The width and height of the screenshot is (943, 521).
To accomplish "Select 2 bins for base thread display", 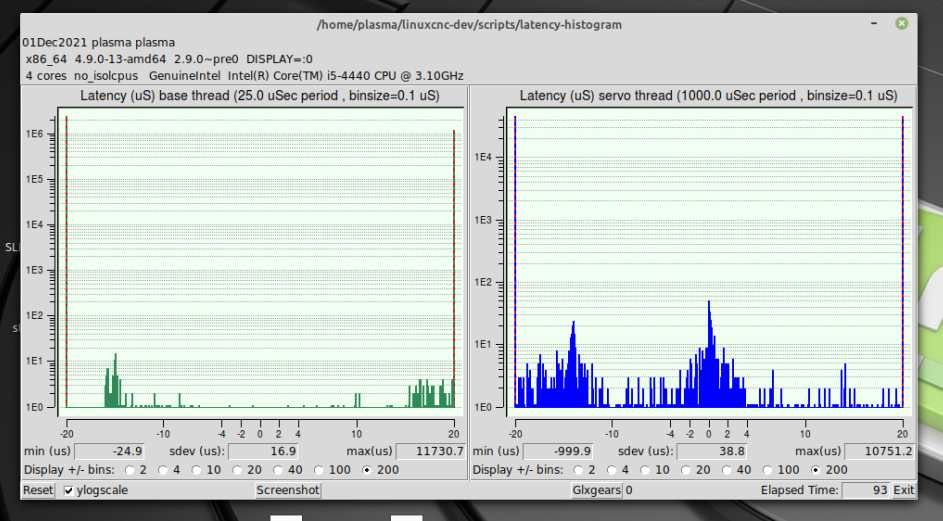I will (x=130, y=470).
